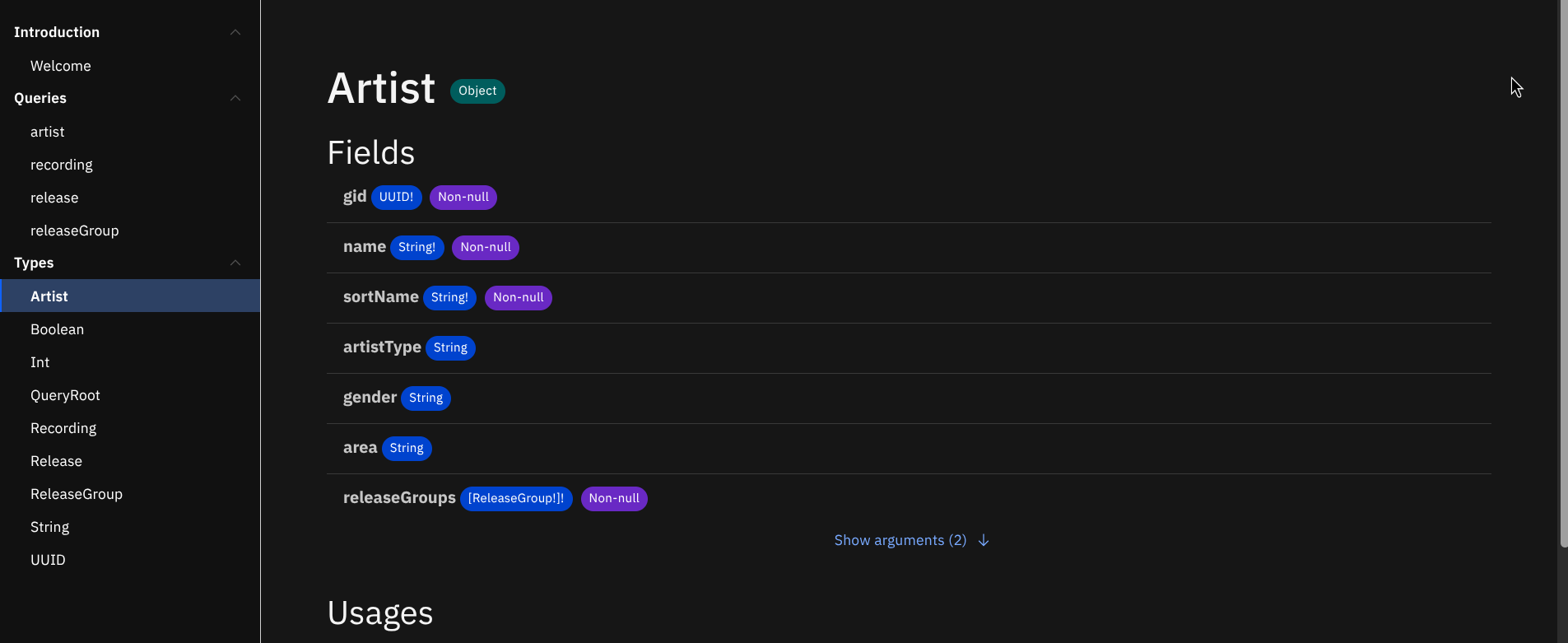Open the QueryRoot type page
The image size is (1568, 643).
[x=66, y=395]
